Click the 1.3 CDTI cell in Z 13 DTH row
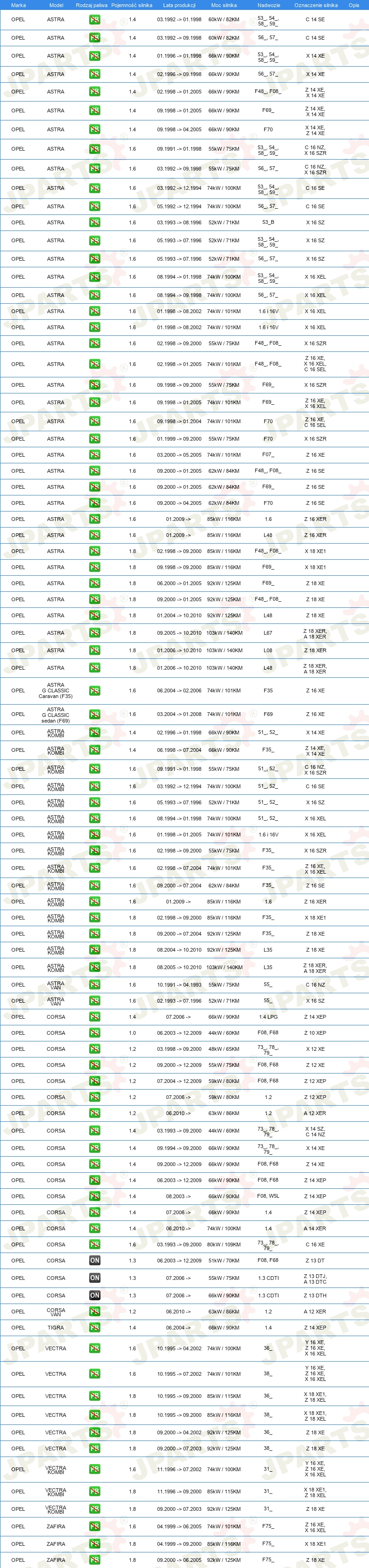 coord(268,1295)
